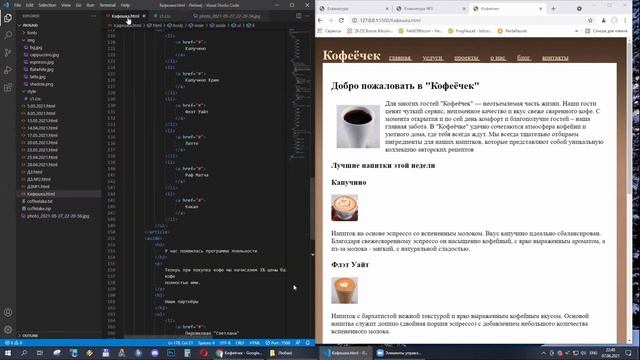Open the Terminal menu in VS Code
Screen dimensions: 640x360
[108, 5]
